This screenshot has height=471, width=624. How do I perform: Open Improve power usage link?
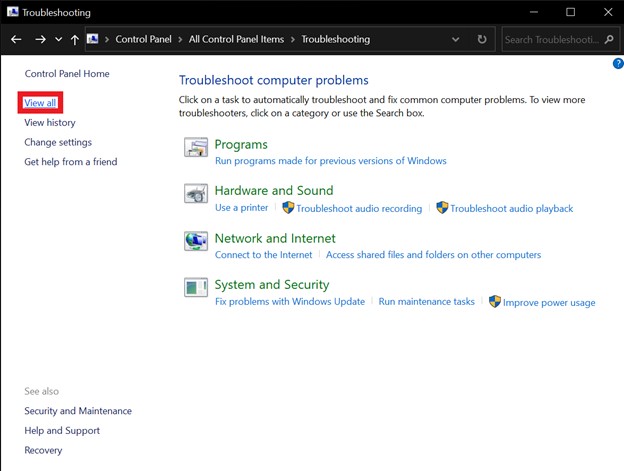pos(549,303)
